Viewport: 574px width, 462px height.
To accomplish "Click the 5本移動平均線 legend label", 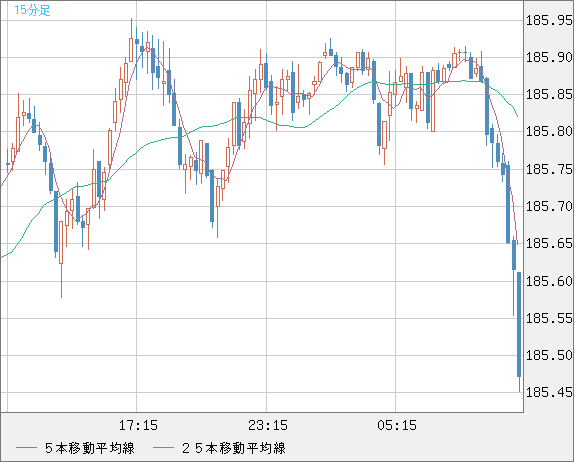I will [90, 448].
